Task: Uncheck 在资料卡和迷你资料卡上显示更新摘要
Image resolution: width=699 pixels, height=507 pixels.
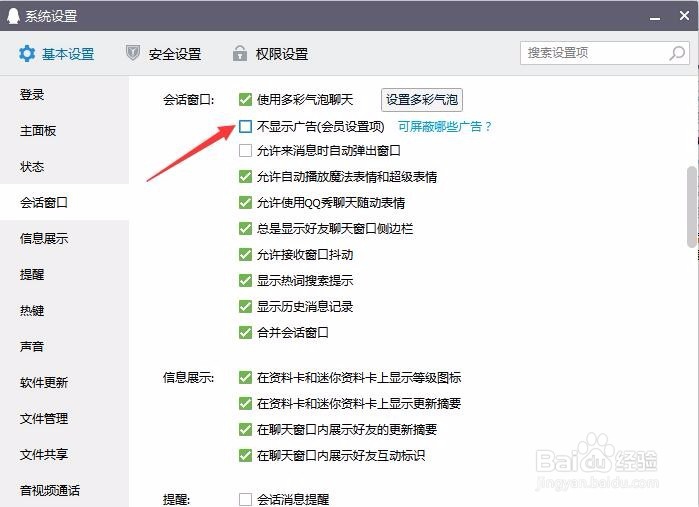Action: pos(245,404)
